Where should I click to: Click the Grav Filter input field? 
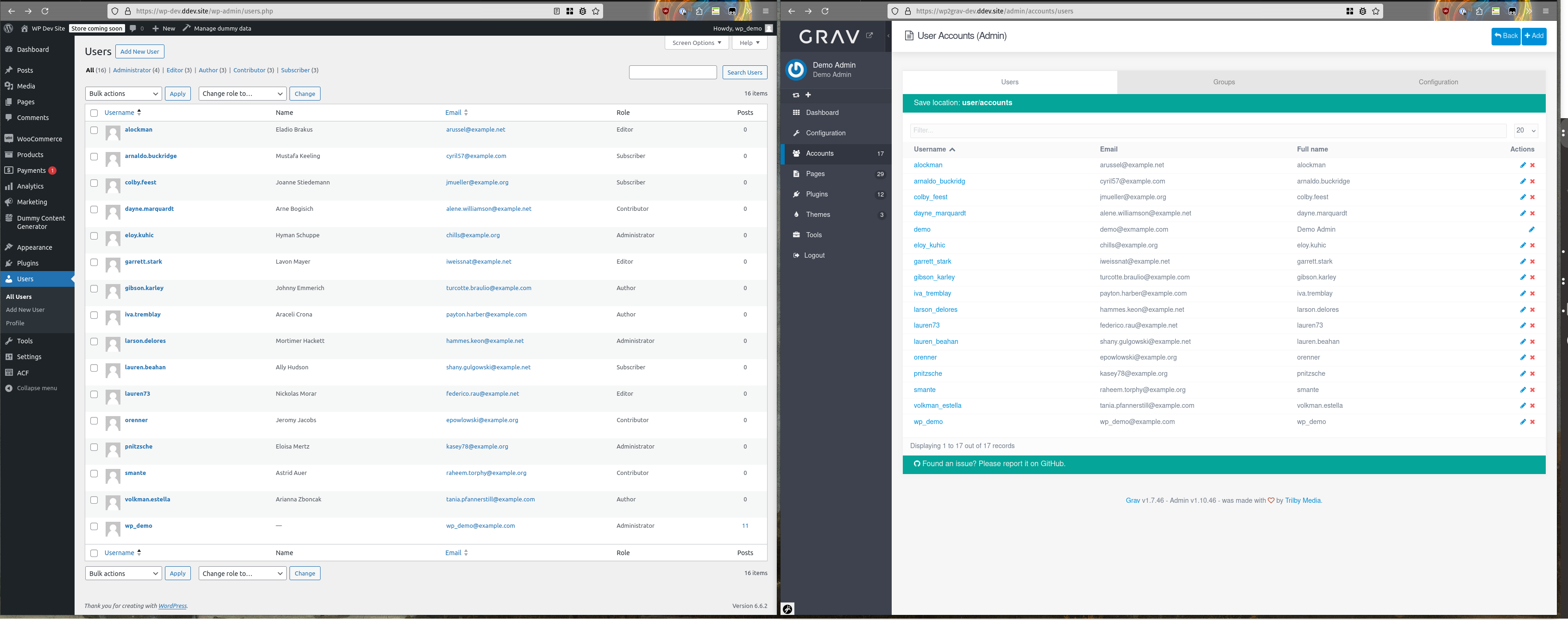pyautogui.click(x=1208, y=130)
